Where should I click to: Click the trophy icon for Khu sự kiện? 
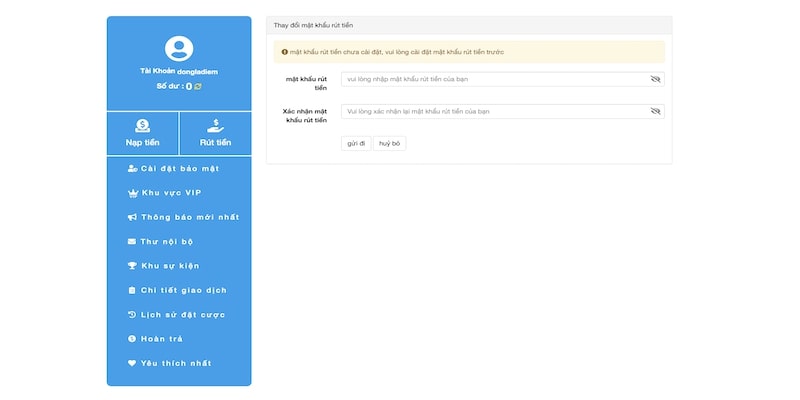click(x=132, y=266)
